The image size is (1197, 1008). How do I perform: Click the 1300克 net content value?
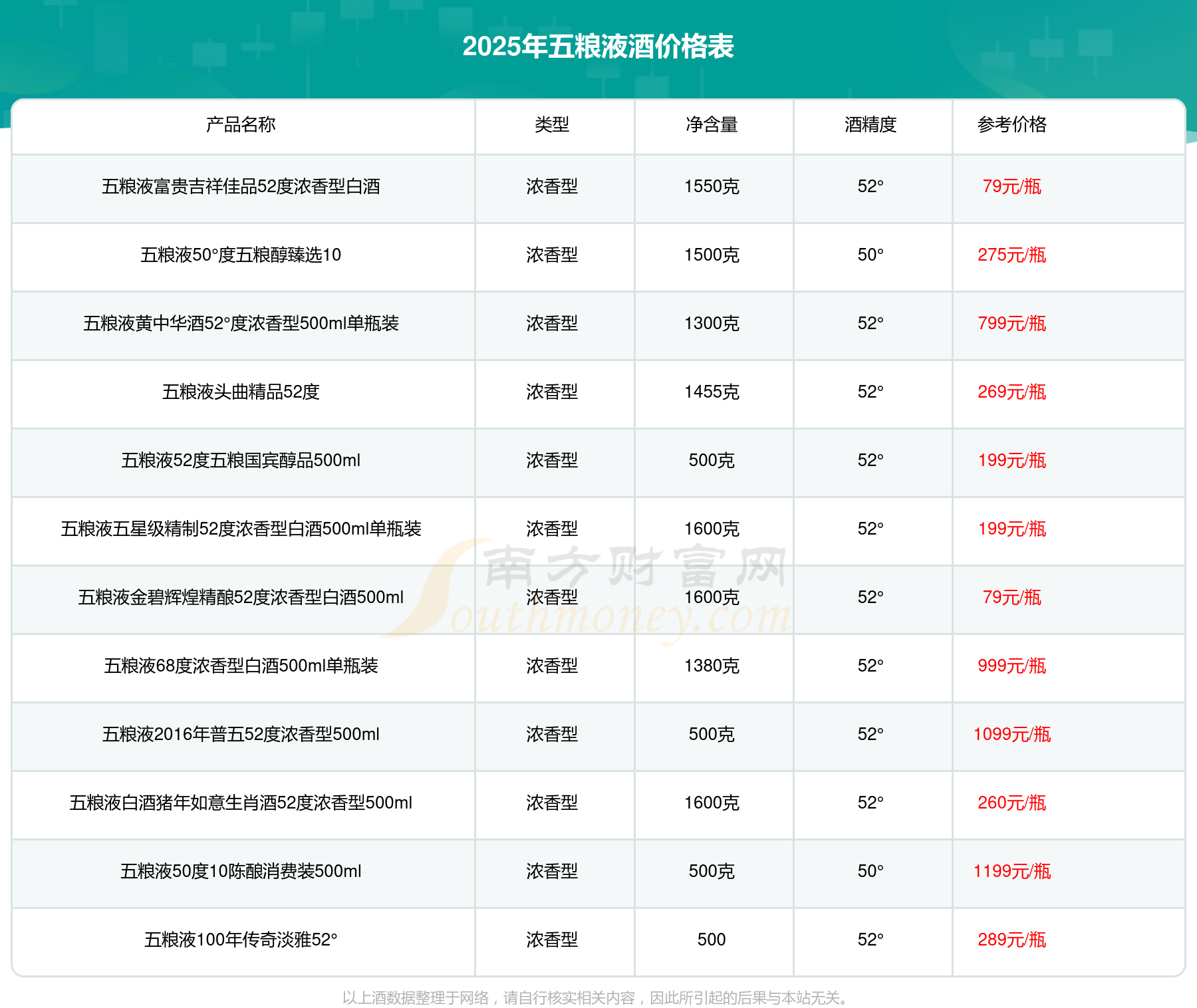pyautogui.click(x=712, y=323)
